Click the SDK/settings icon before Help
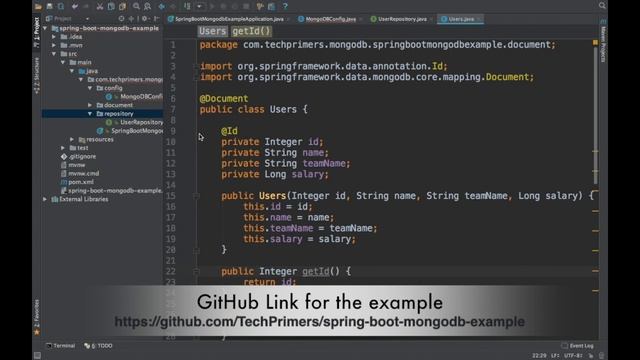The width and height of the screenshot is (640, 360). coord(271,7)
